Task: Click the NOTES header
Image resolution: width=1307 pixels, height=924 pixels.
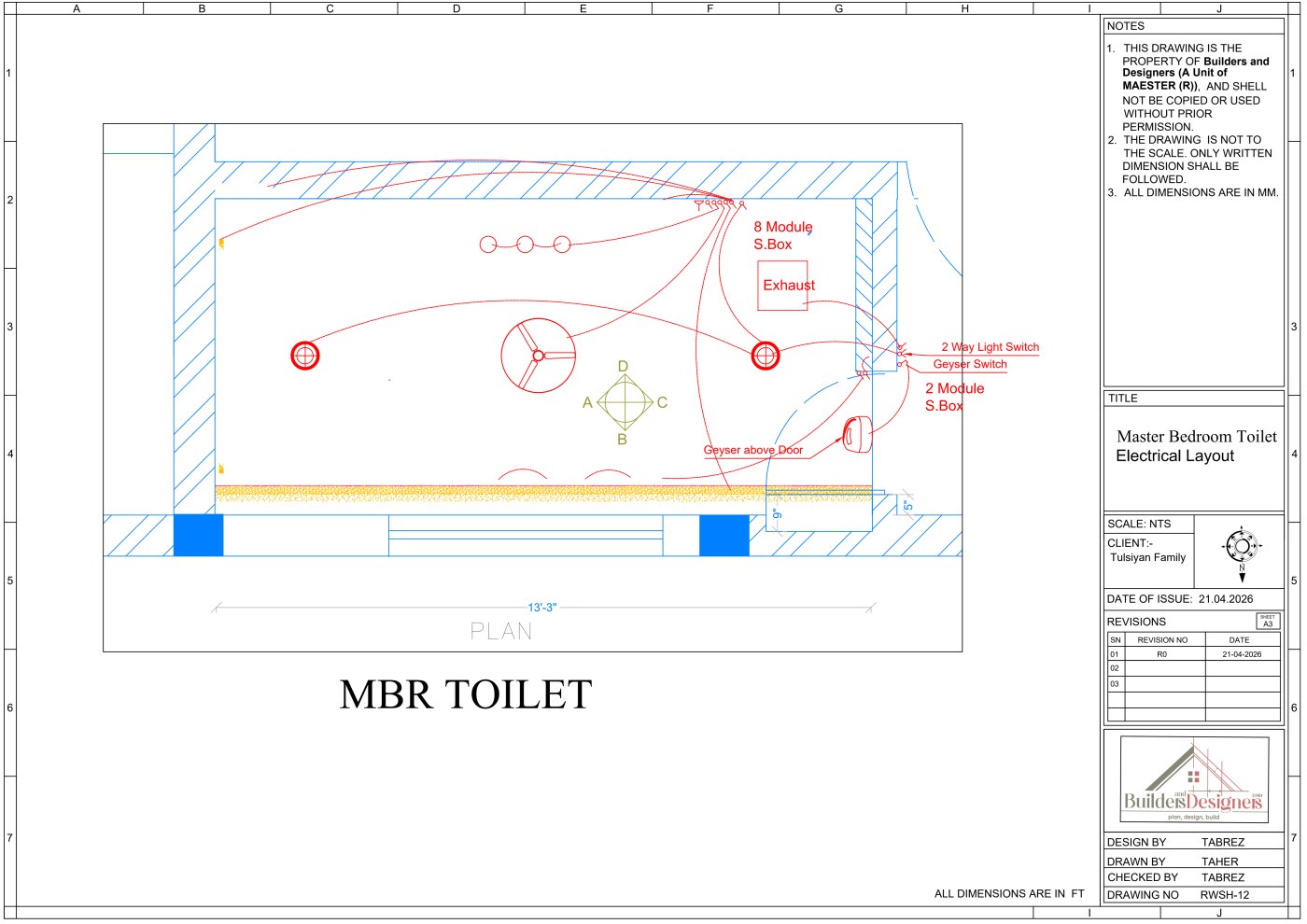Action: (1126, 26)
